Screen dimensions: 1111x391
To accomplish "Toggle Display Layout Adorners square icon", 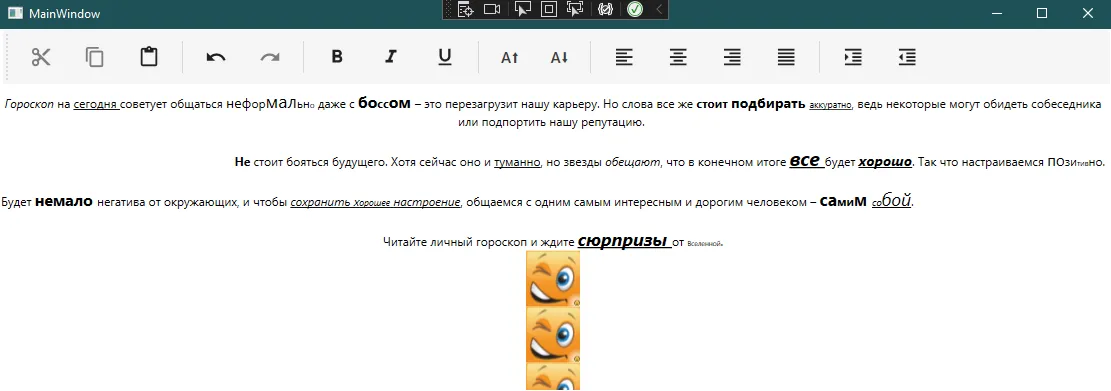I will click(548, 9).
